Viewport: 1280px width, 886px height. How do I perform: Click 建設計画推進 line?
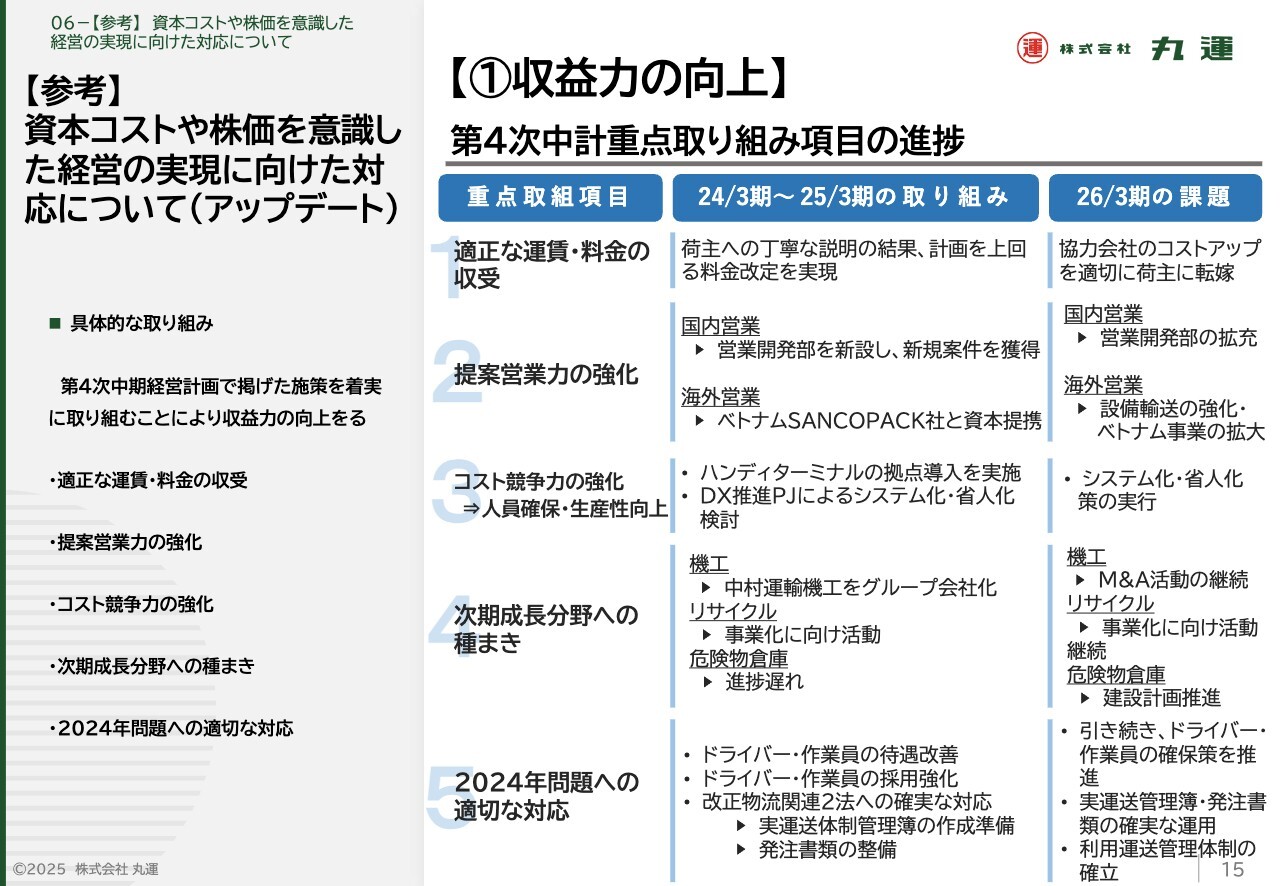tap(1161, 698)
